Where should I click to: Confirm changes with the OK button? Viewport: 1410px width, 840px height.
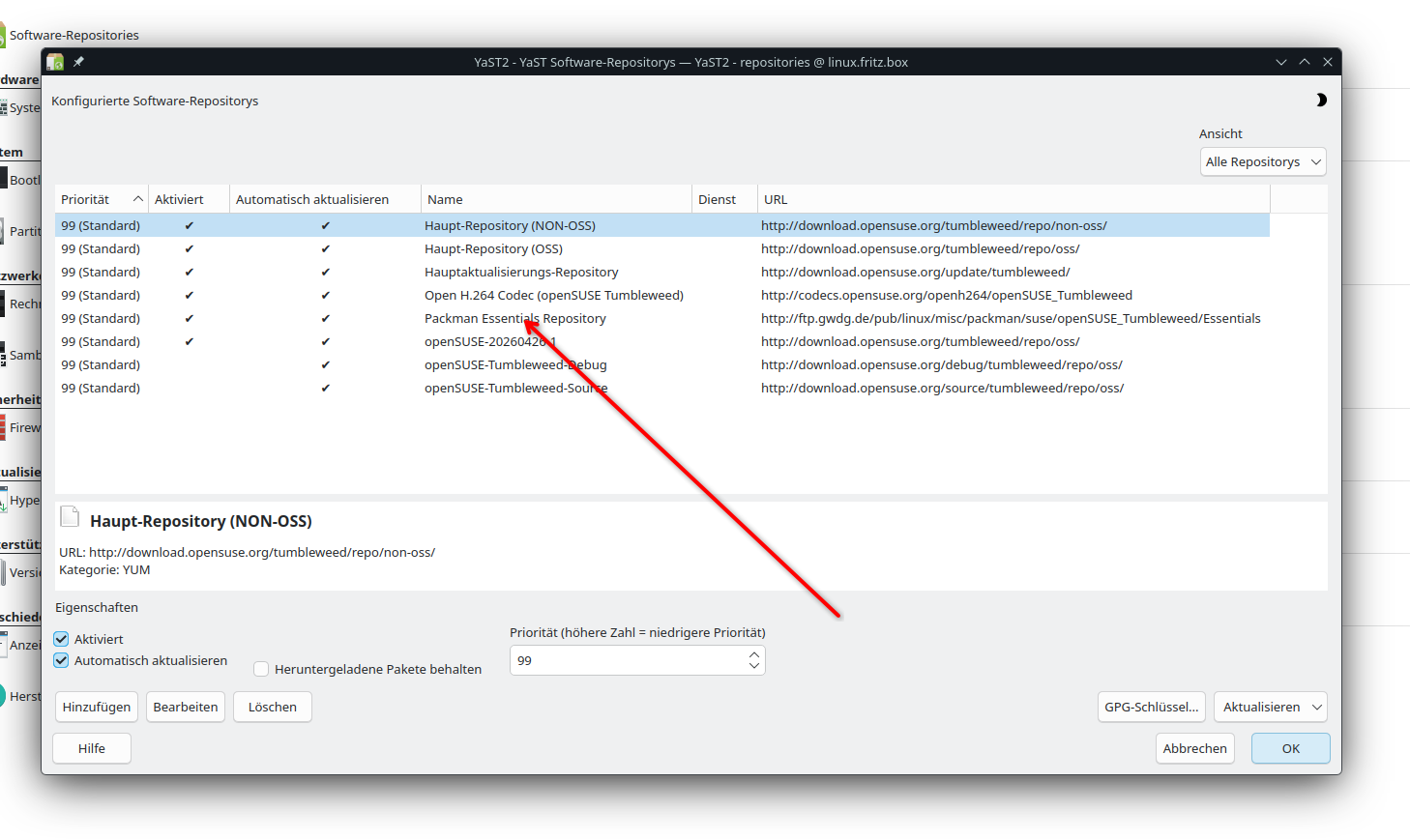pyautogui.click(x=1291, y=748)
